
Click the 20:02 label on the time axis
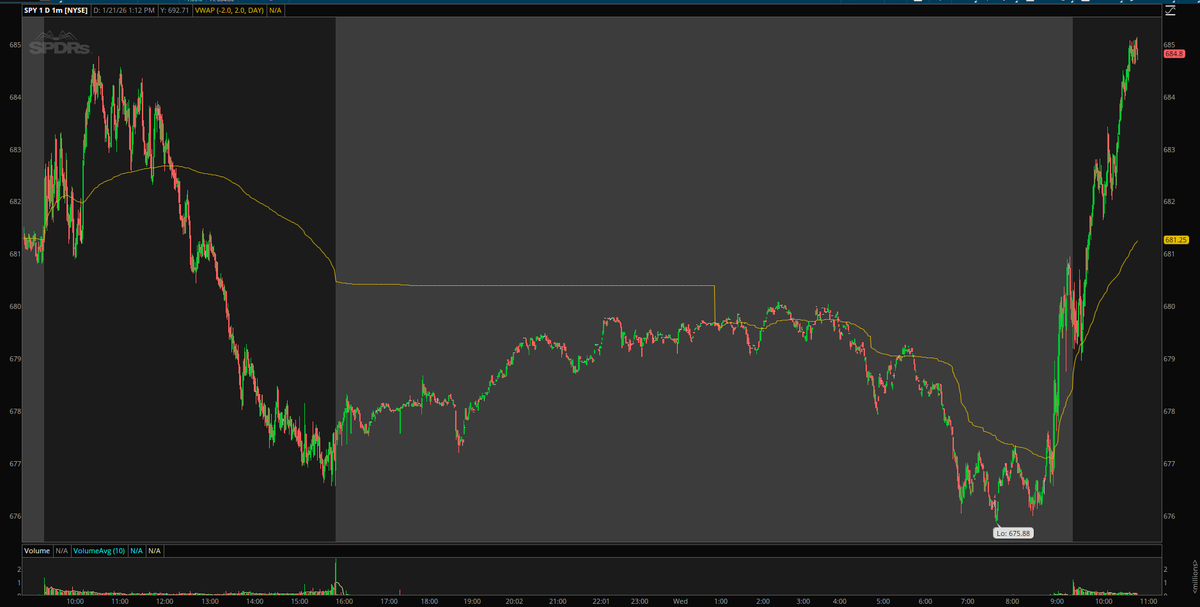coord(514,602)
